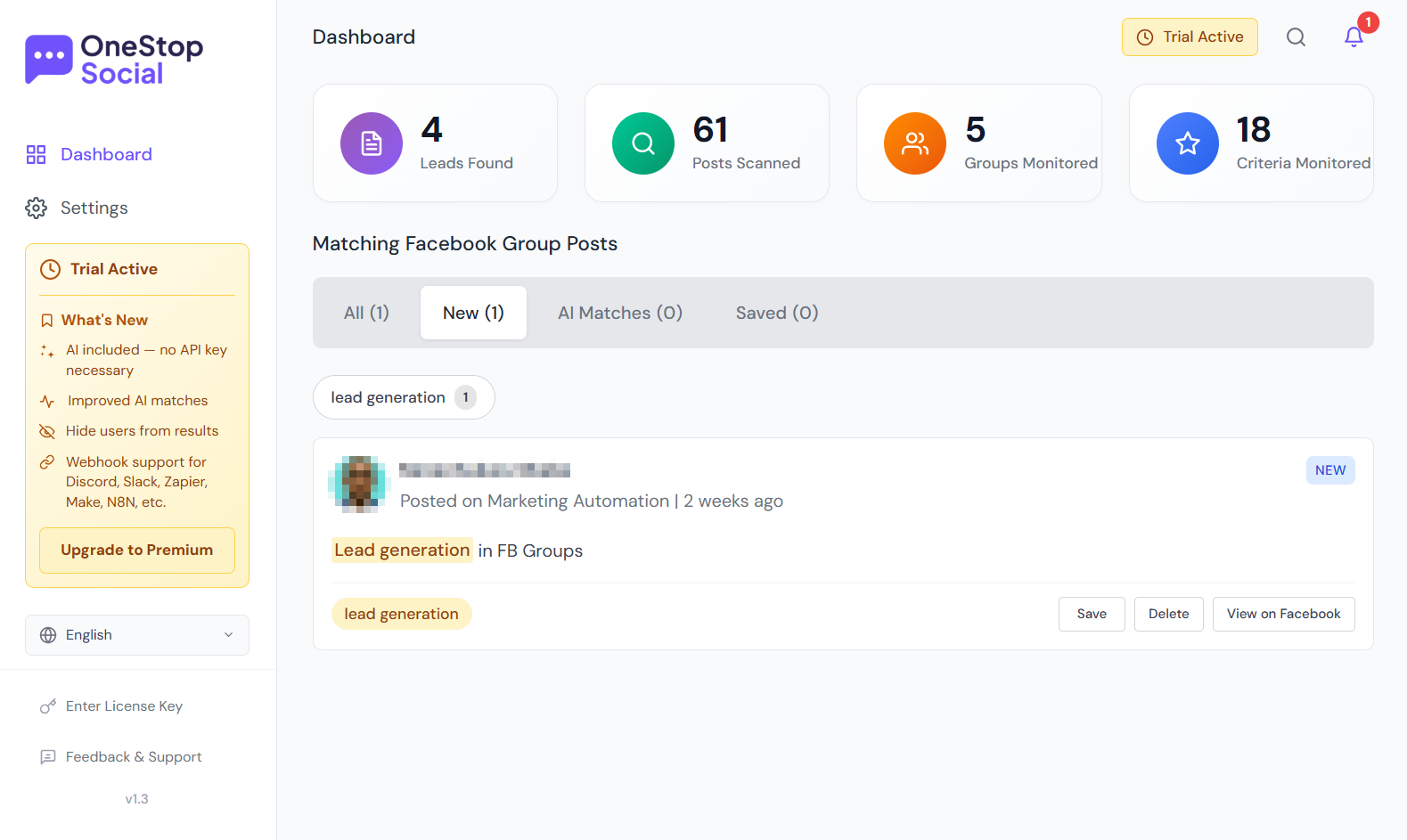Click the OneStop Social logo
This screenshot has width=1407, height=840.
click(x=114, y=60)
